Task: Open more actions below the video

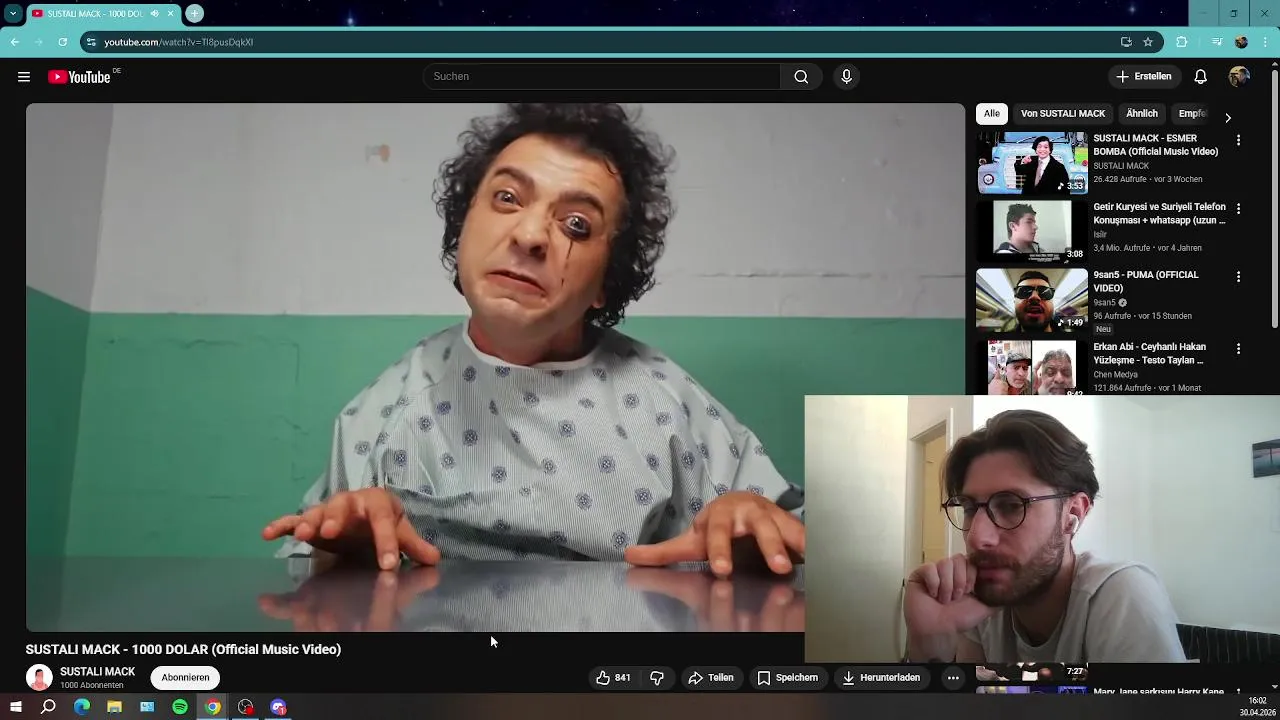Action: (x=953, y=677)
